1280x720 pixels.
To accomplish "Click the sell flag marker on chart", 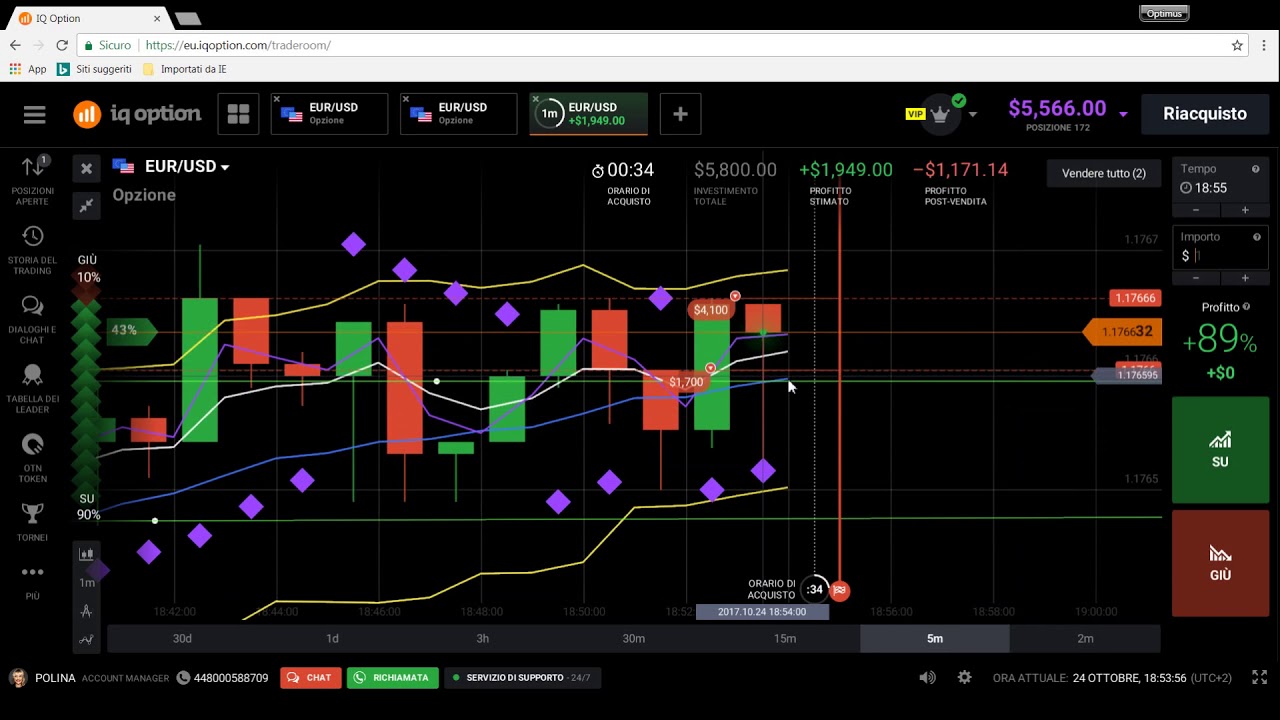I will (840, 590).
